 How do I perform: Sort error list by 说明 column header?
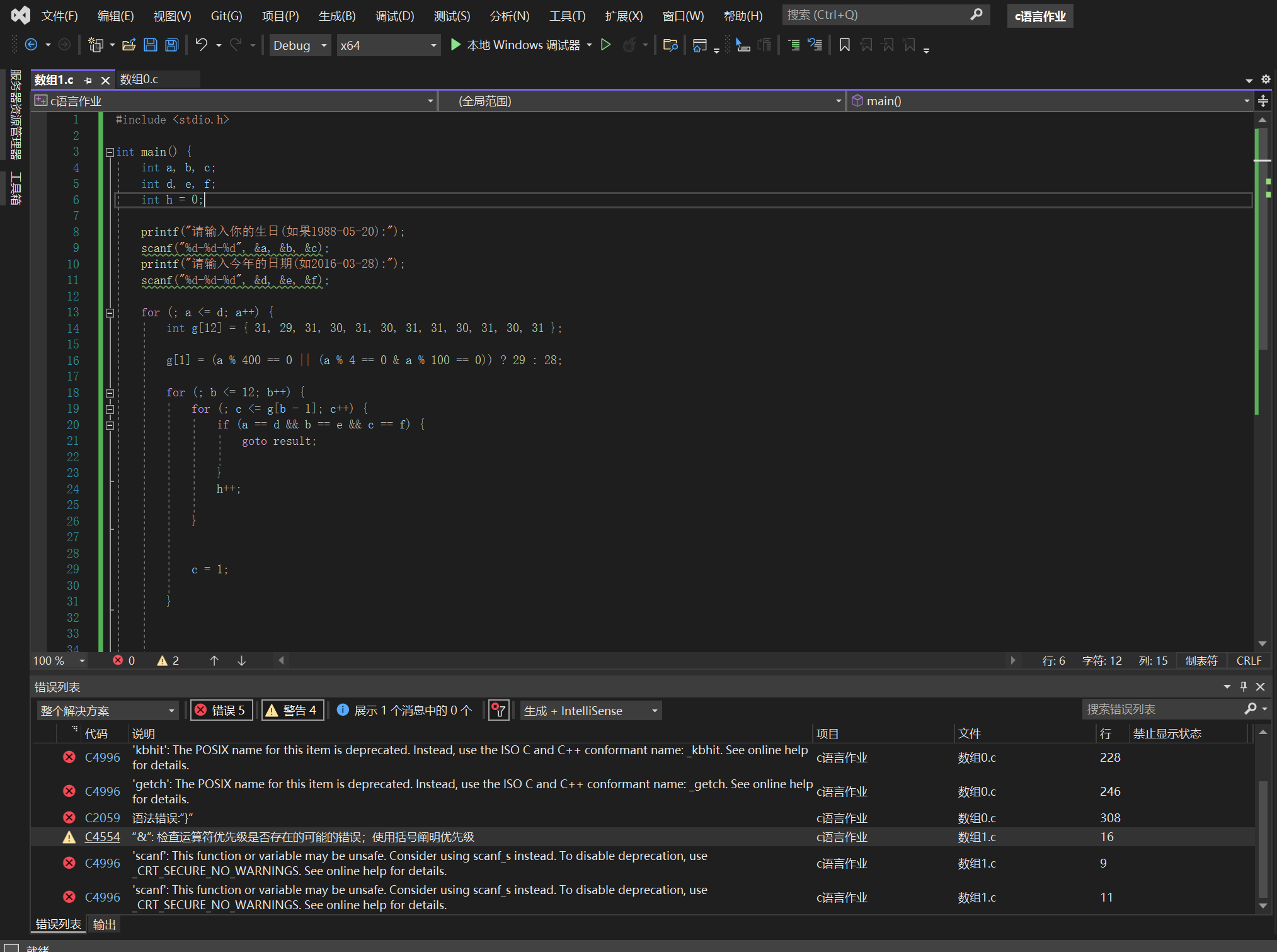pos(469,733)
